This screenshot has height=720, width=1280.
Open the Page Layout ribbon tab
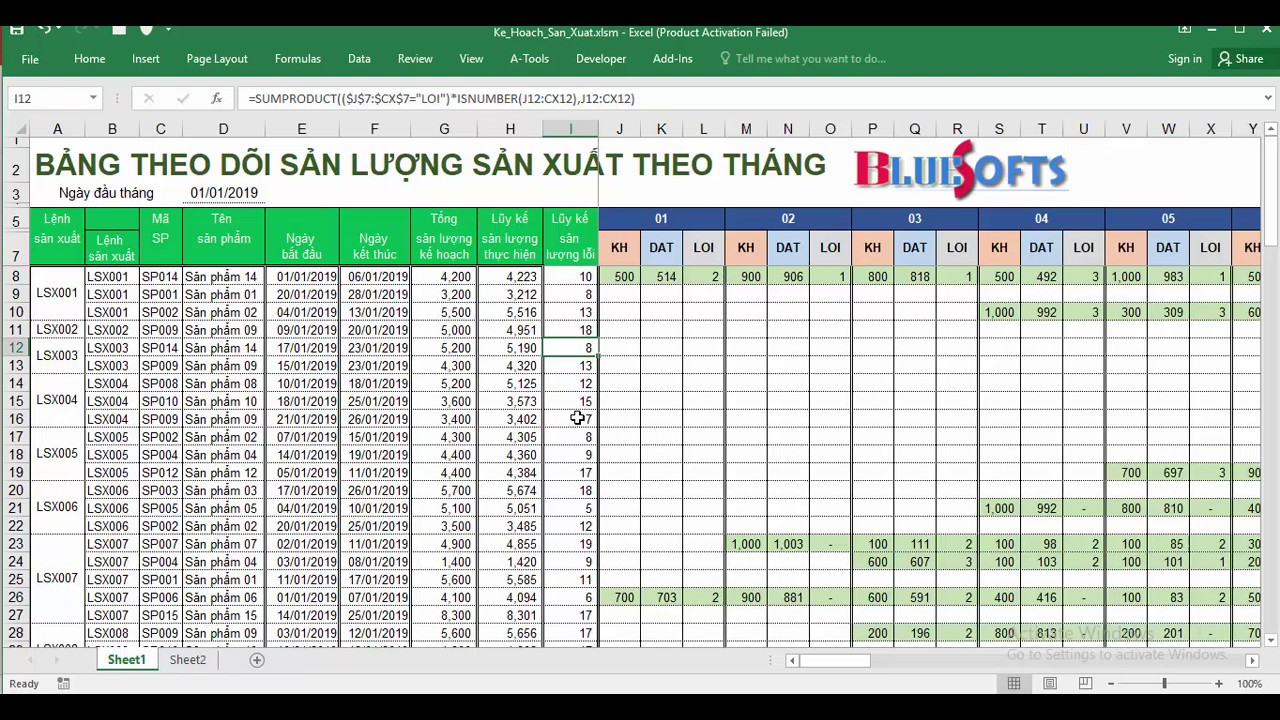click(x=217, y=59)
